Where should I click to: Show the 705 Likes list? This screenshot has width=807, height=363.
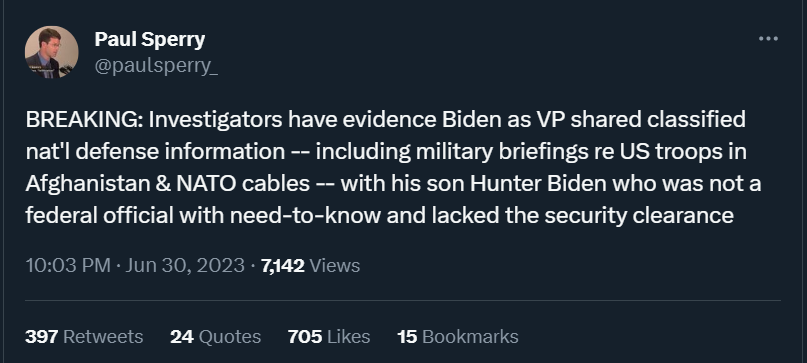pyautogui.click(x=329, y=337)
